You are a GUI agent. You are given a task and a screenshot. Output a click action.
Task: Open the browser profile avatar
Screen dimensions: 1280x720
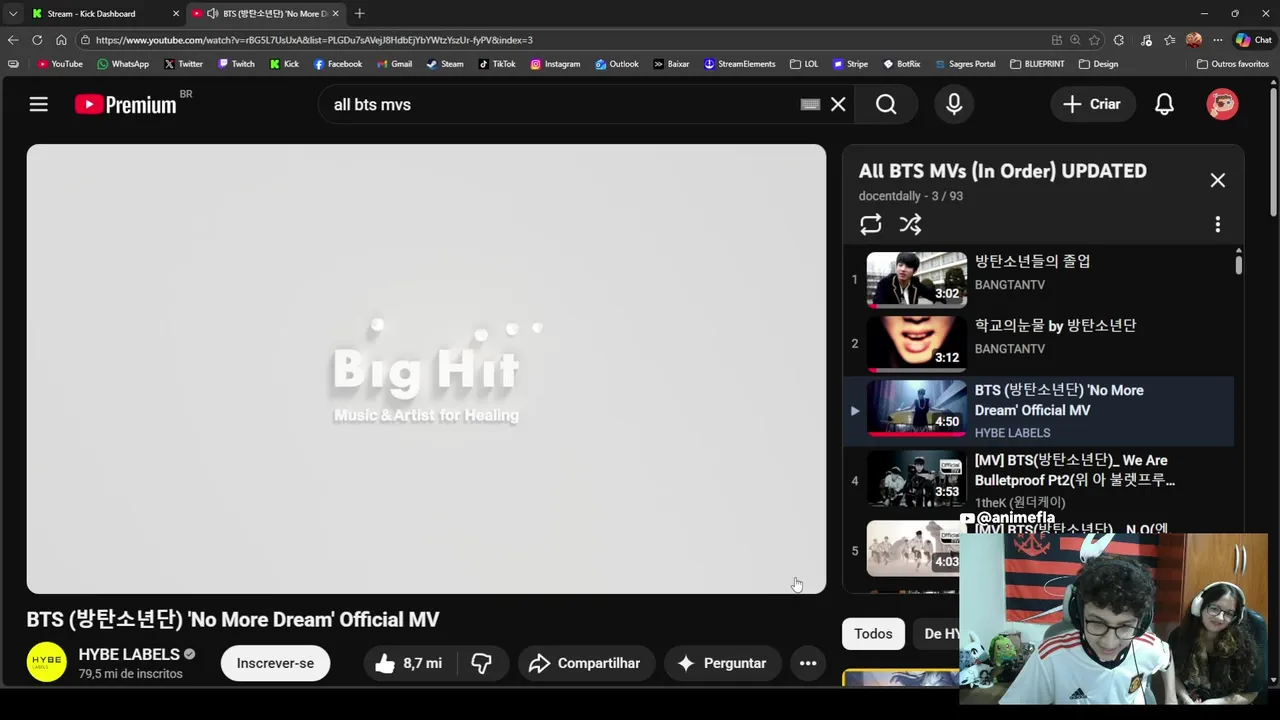[1193, 40]
